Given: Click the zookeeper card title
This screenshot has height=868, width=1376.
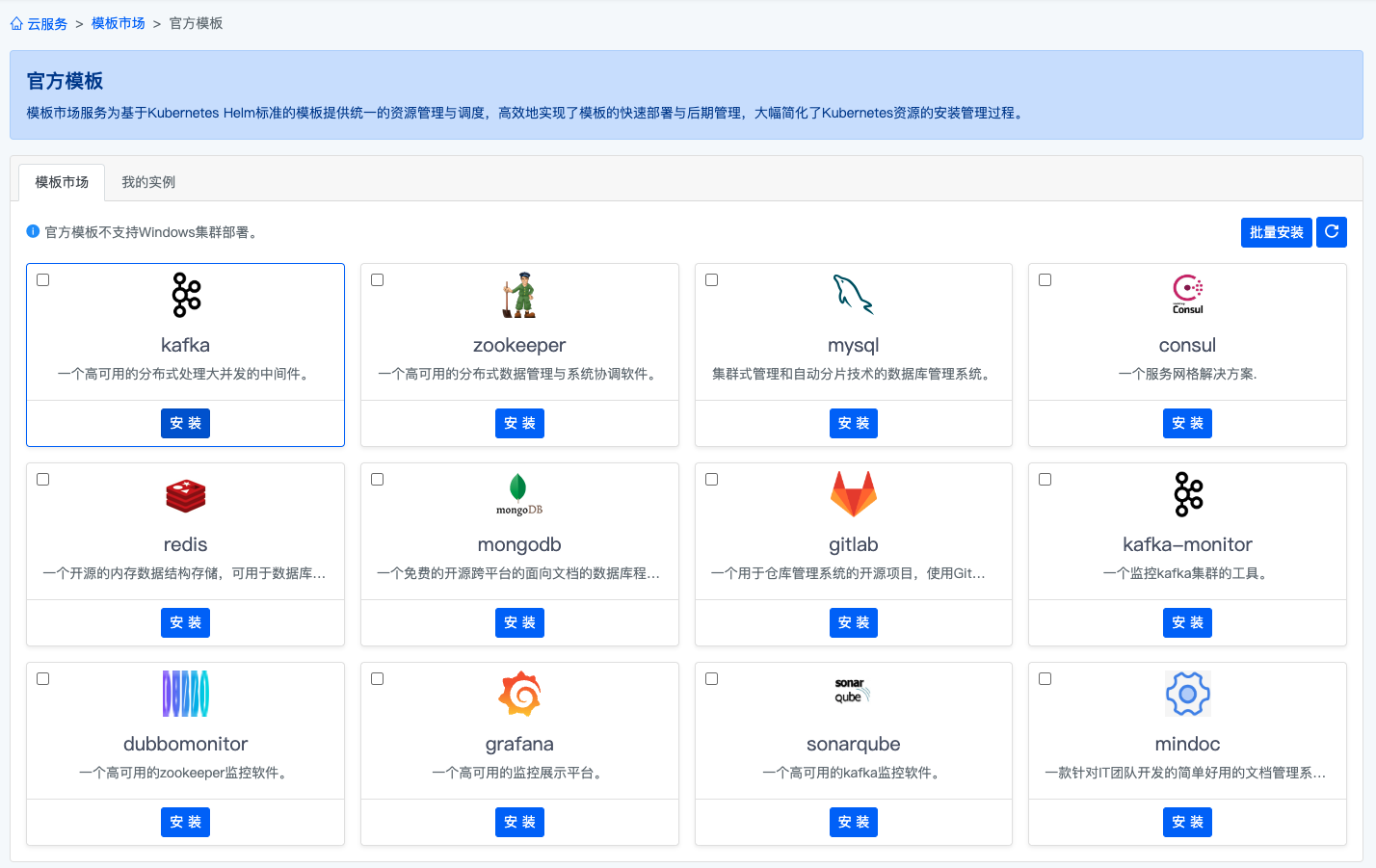Looking at the screenshot, I should pos(519,345).
